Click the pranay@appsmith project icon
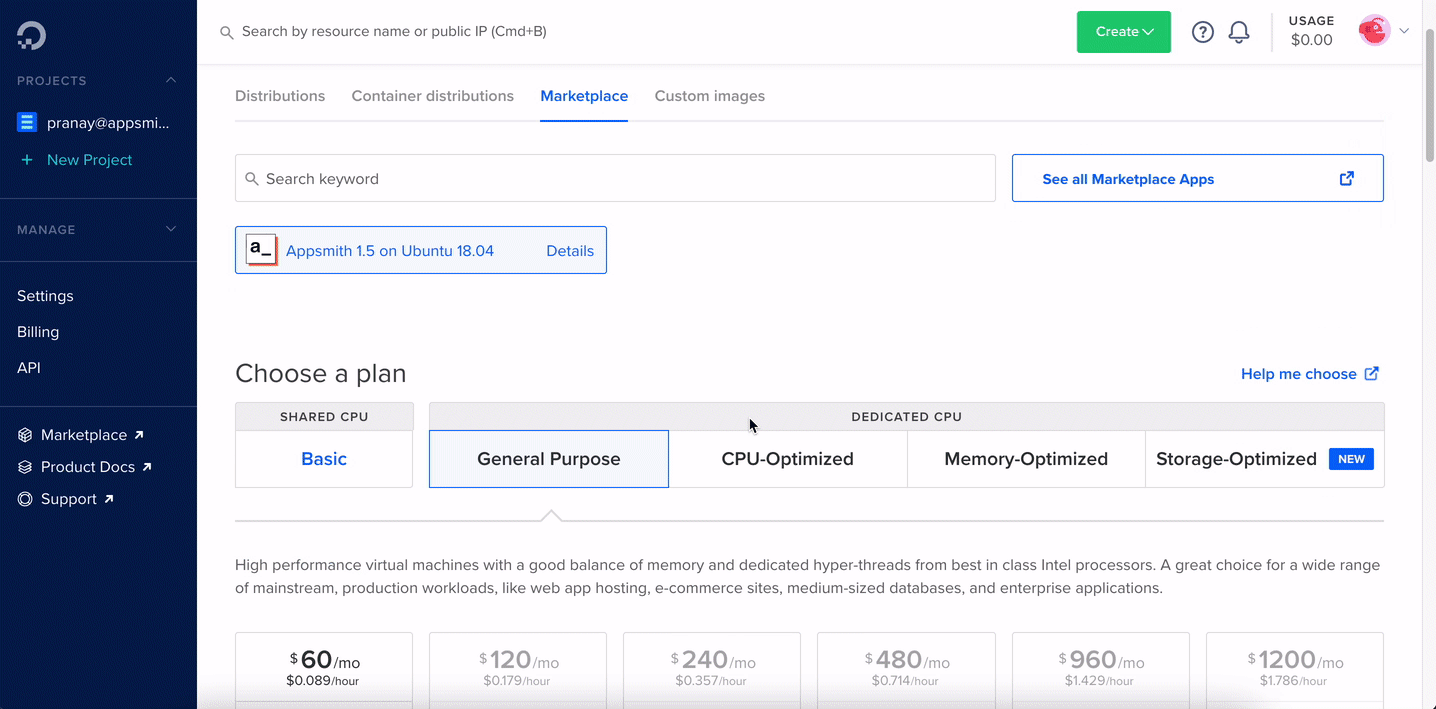This screenshot has width=1436, height=709. click(27, 123)
